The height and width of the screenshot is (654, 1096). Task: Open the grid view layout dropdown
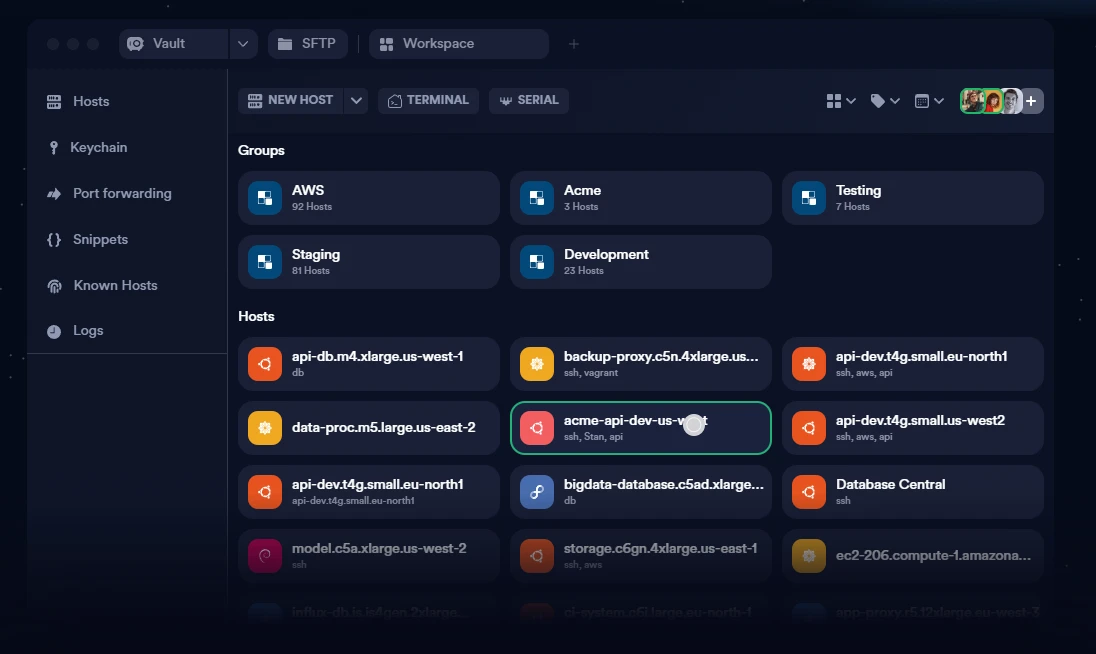pyautogui.click(x=841, y=101)
